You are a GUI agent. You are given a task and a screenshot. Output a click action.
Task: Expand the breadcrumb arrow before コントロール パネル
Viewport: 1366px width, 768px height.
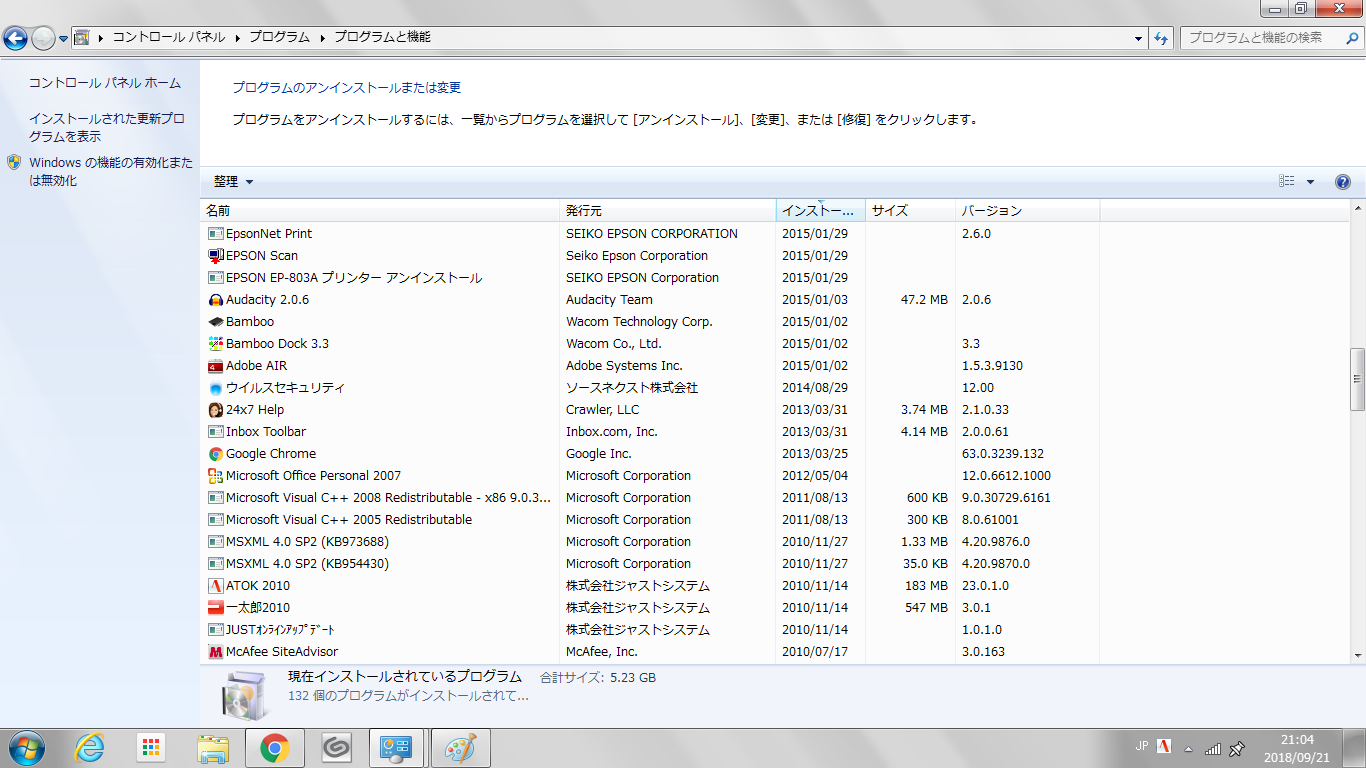[101, 38]
